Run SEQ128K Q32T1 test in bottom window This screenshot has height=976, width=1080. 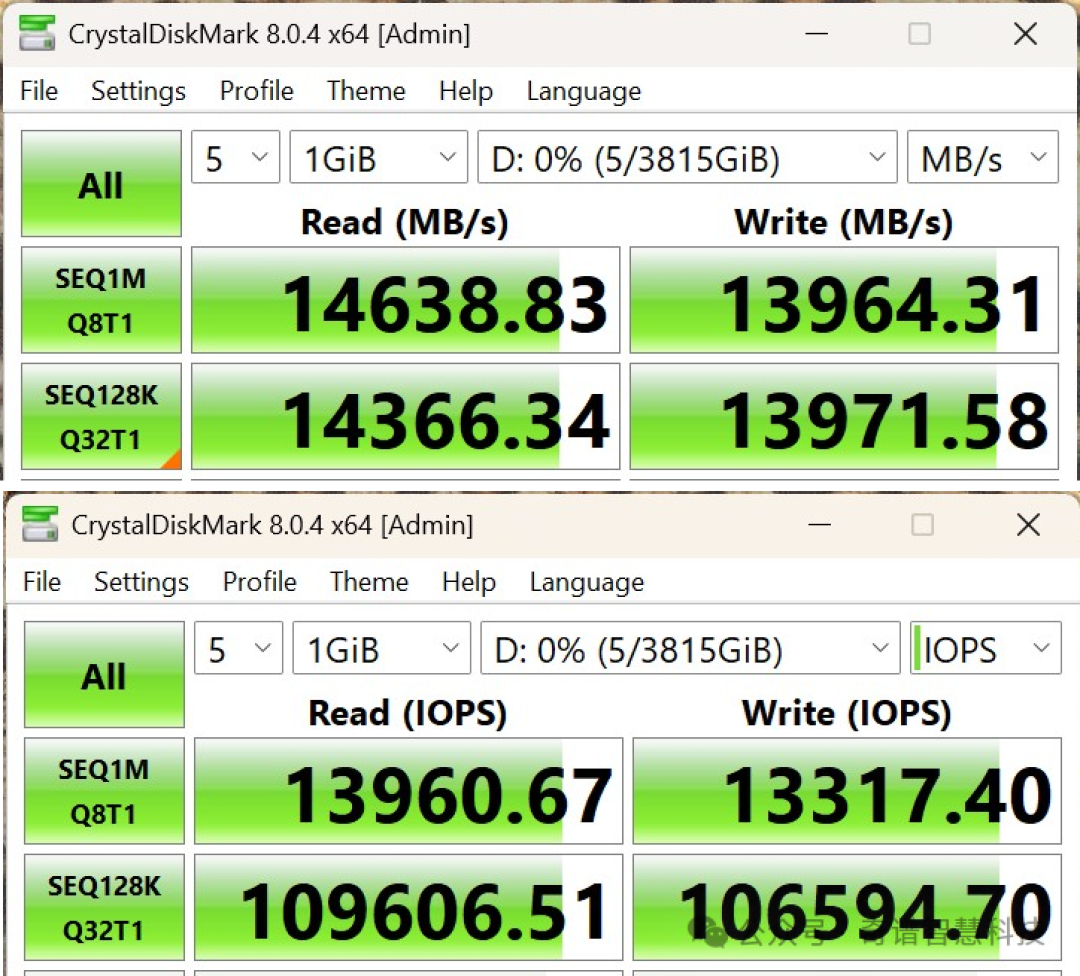click(x=104, y=907)
